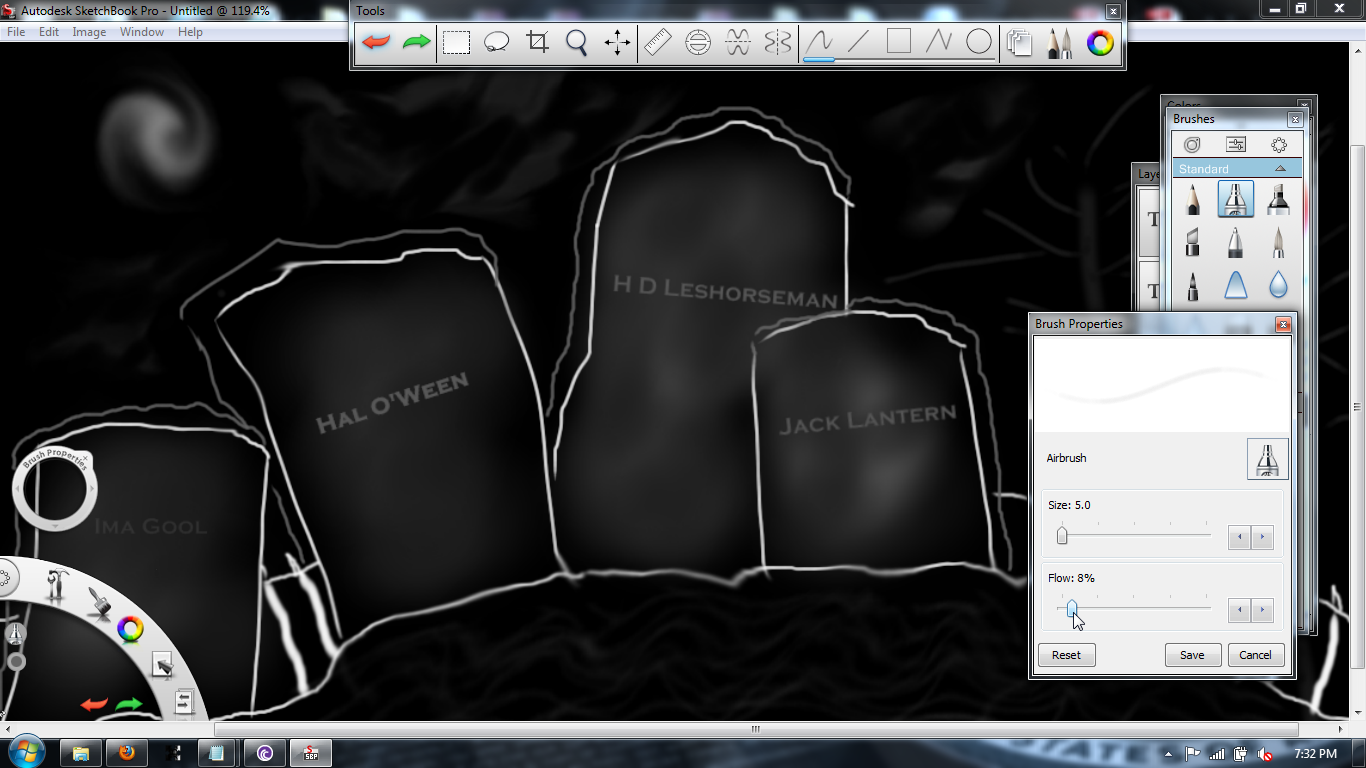Activate the Zoom magnifier tool
The image size is (1366, 768).
click(577, 42)
